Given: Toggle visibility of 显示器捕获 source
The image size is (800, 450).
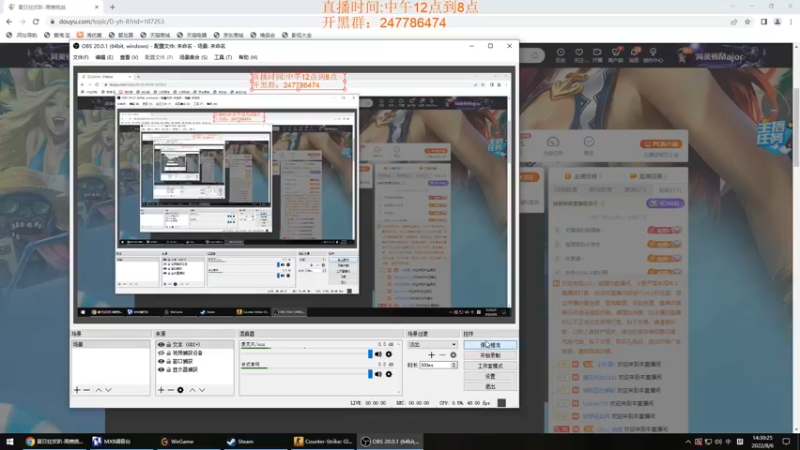Looking at the screenshot, I should 161,369.
